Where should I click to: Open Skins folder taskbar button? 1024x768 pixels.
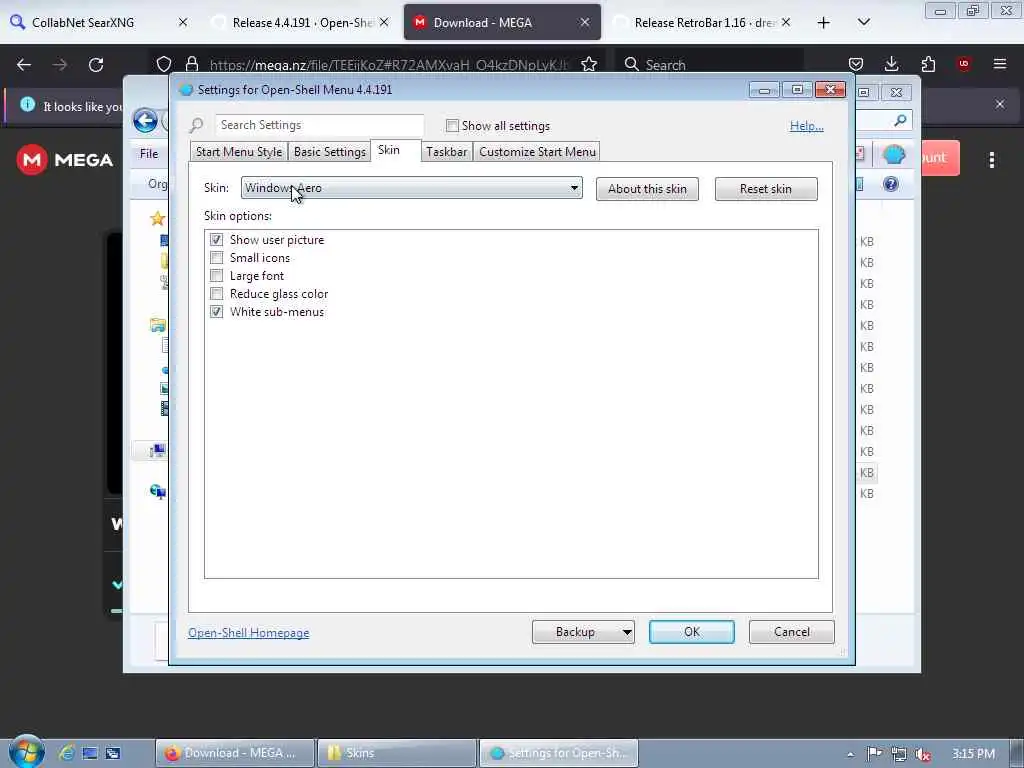point(396,753)
